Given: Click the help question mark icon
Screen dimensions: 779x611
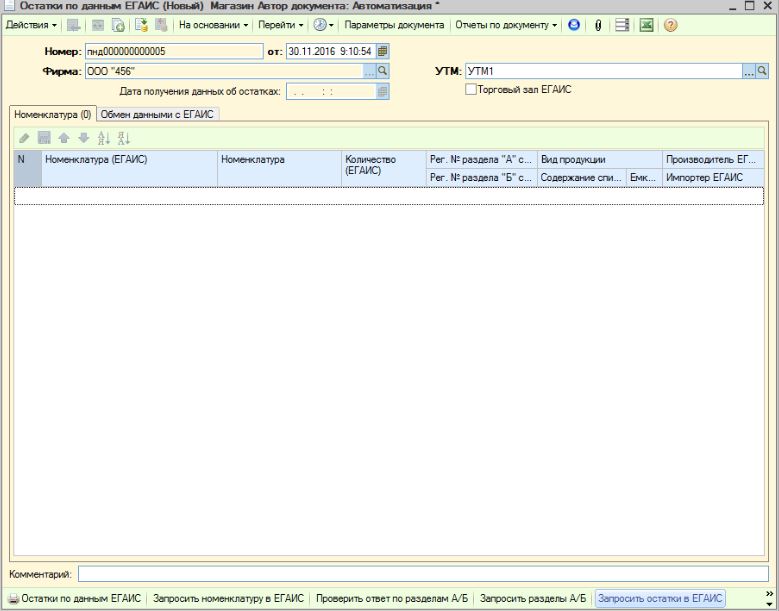Looking at the screenshot, I should click(670, 25).
